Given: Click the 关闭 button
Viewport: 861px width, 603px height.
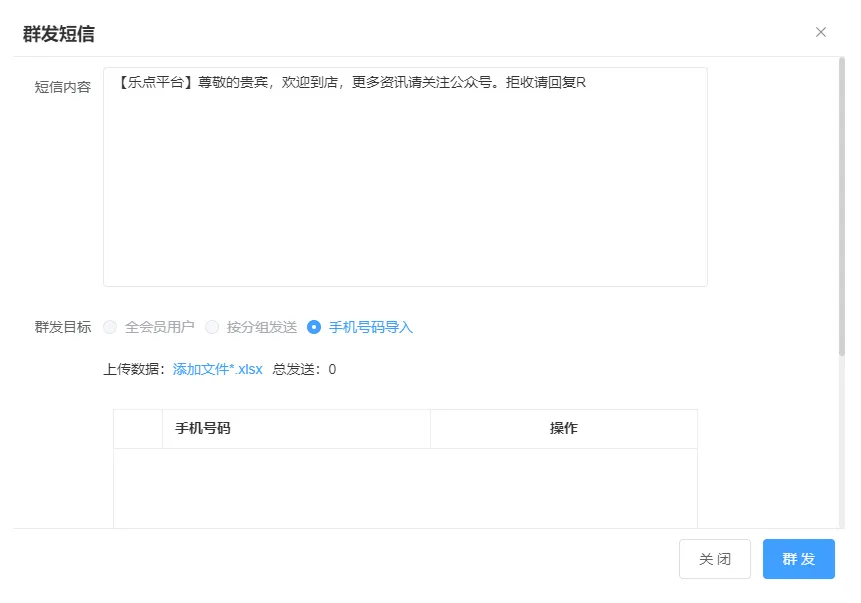Looking at the screenshot, I should [x=714, y=559].
